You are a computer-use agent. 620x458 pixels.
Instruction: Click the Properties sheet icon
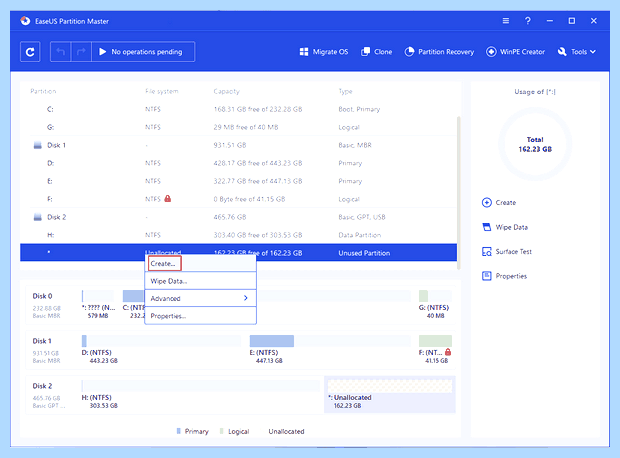487,276
